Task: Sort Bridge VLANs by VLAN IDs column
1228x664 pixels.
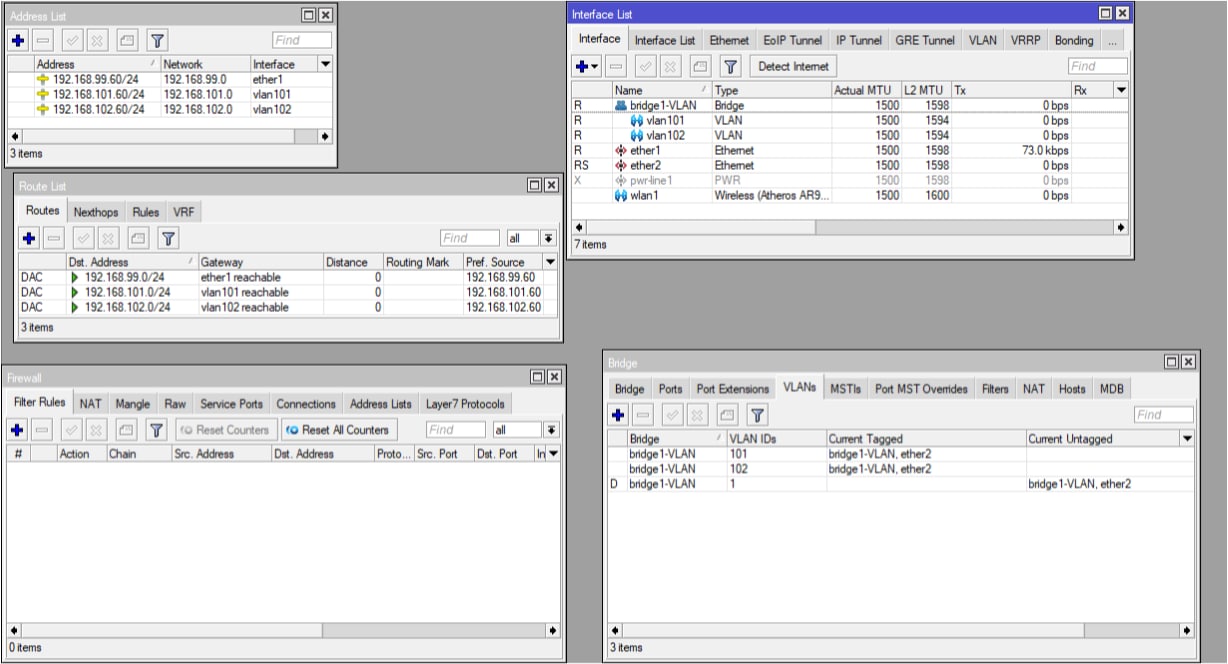Action: [776, 438]
